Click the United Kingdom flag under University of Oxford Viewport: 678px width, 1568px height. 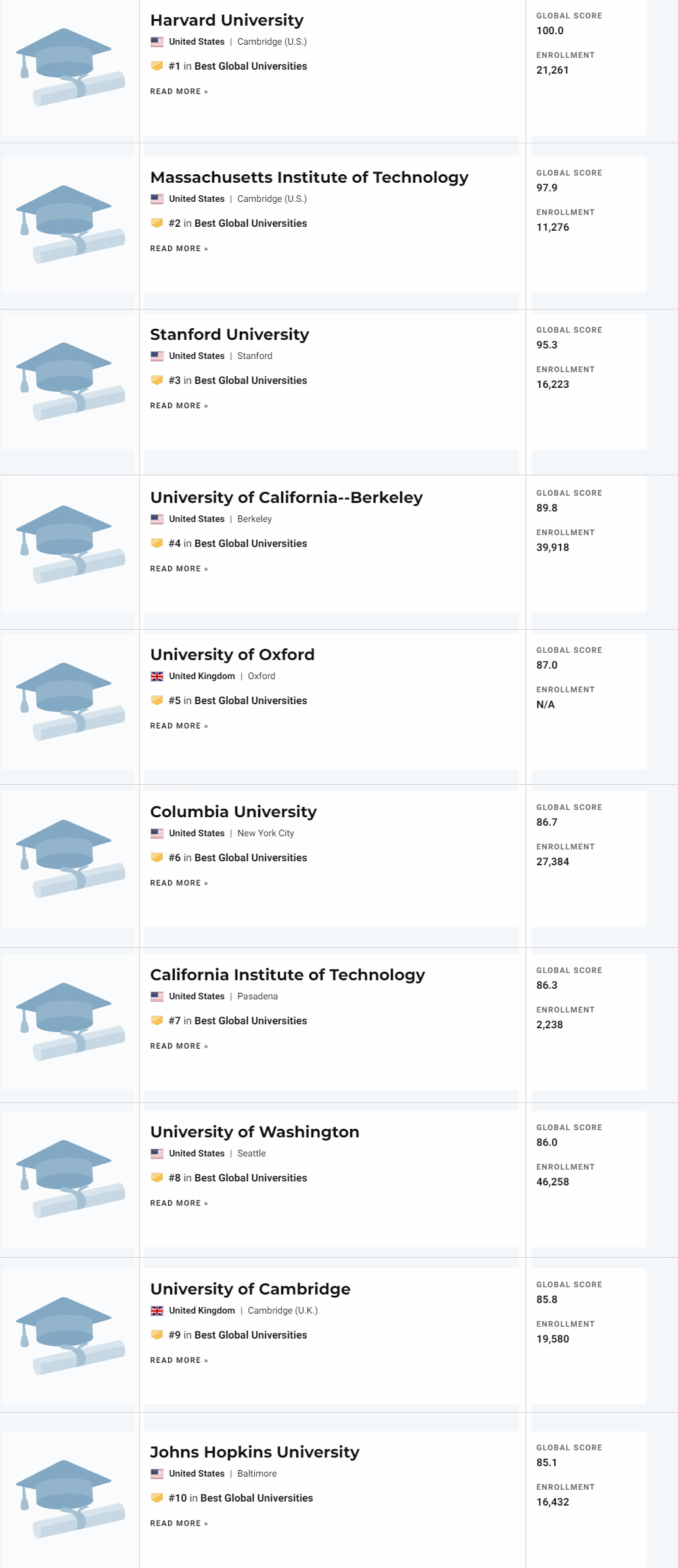[x=157, y=676]
